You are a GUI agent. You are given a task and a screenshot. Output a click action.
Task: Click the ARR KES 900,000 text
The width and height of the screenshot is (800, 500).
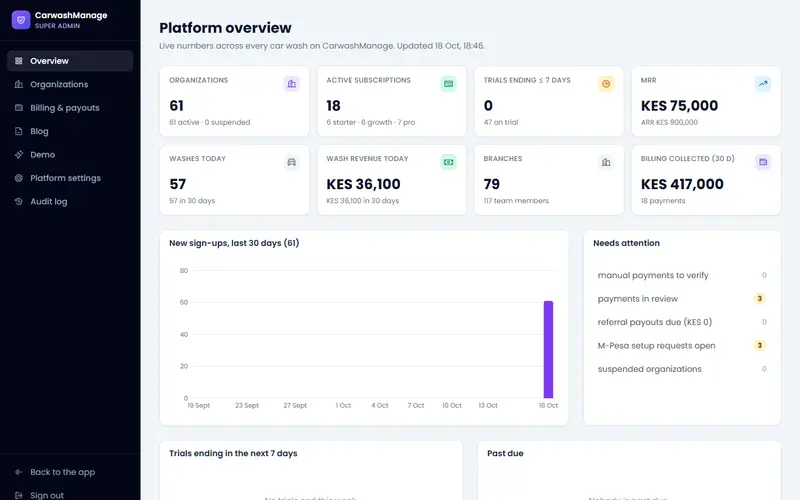click(x=669, y=122)
